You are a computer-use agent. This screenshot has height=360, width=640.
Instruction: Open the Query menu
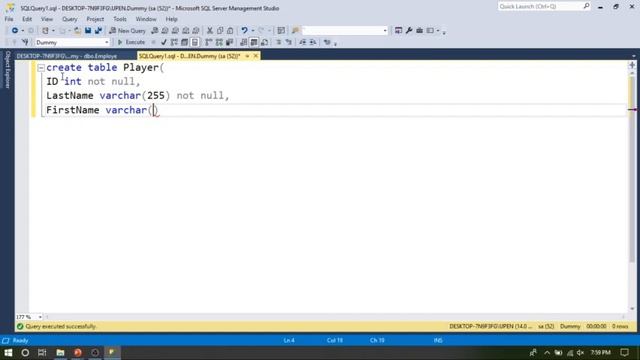point(69,19)
